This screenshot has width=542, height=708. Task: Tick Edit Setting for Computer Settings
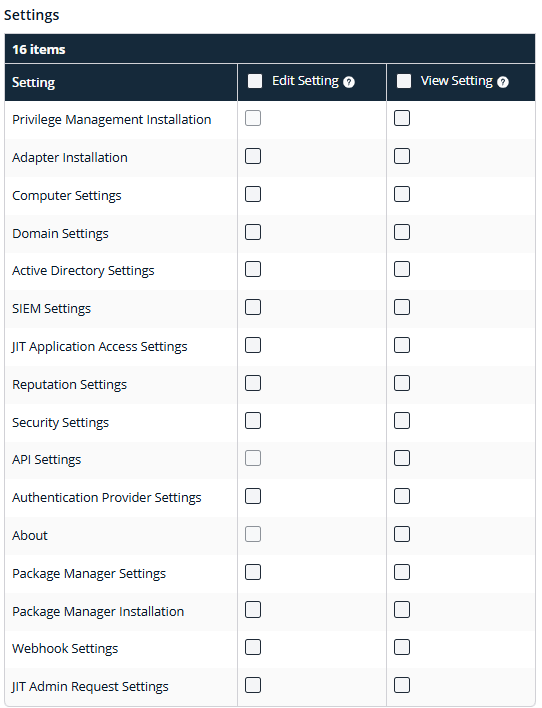pos(252,194)
